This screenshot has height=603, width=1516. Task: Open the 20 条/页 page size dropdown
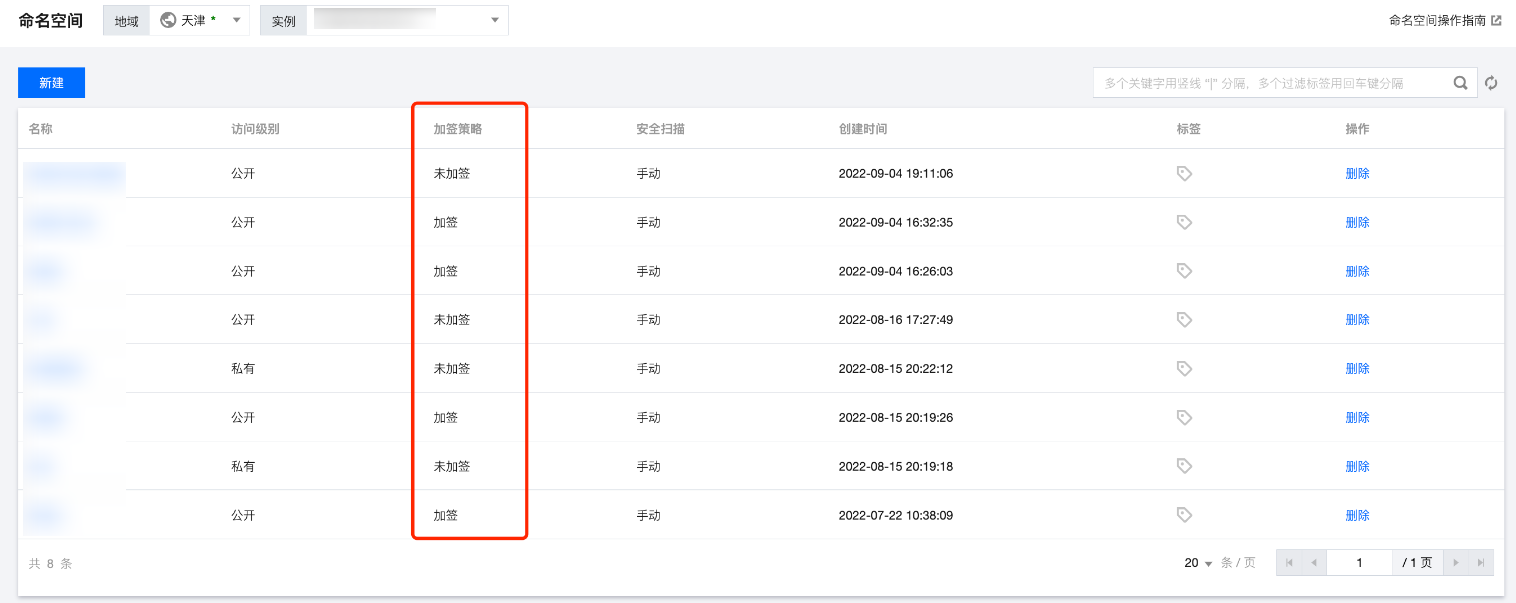point(1198,563)
